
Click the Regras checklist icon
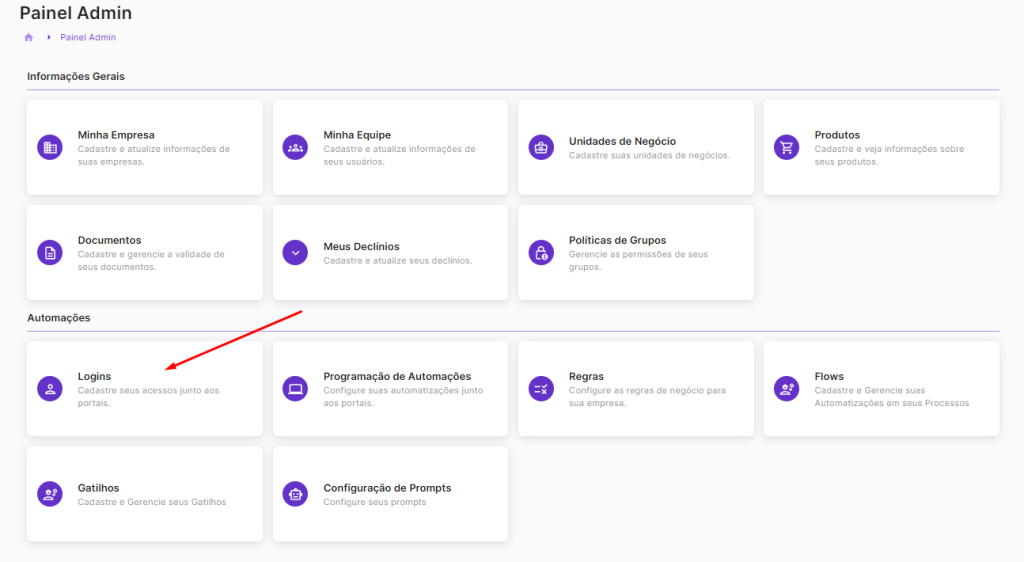(x=540, y=389)
